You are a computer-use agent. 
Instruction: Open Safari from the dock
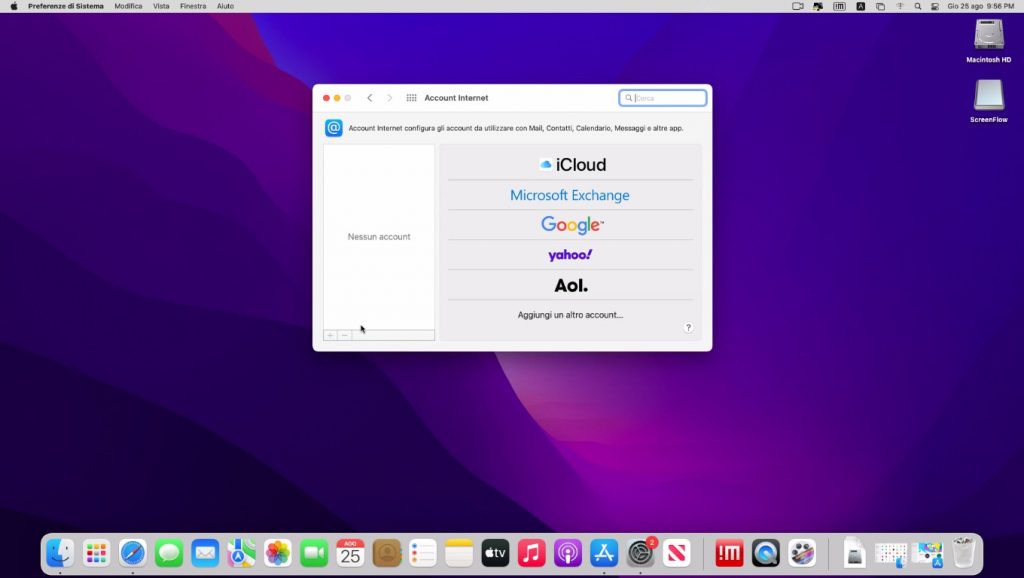pos(133,553)
